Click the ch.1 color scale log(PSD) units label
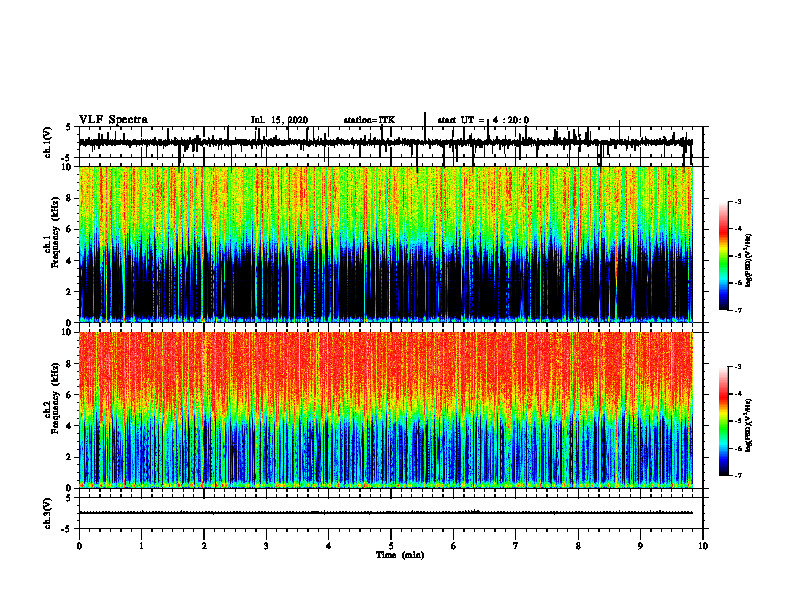 pos(749,260)
